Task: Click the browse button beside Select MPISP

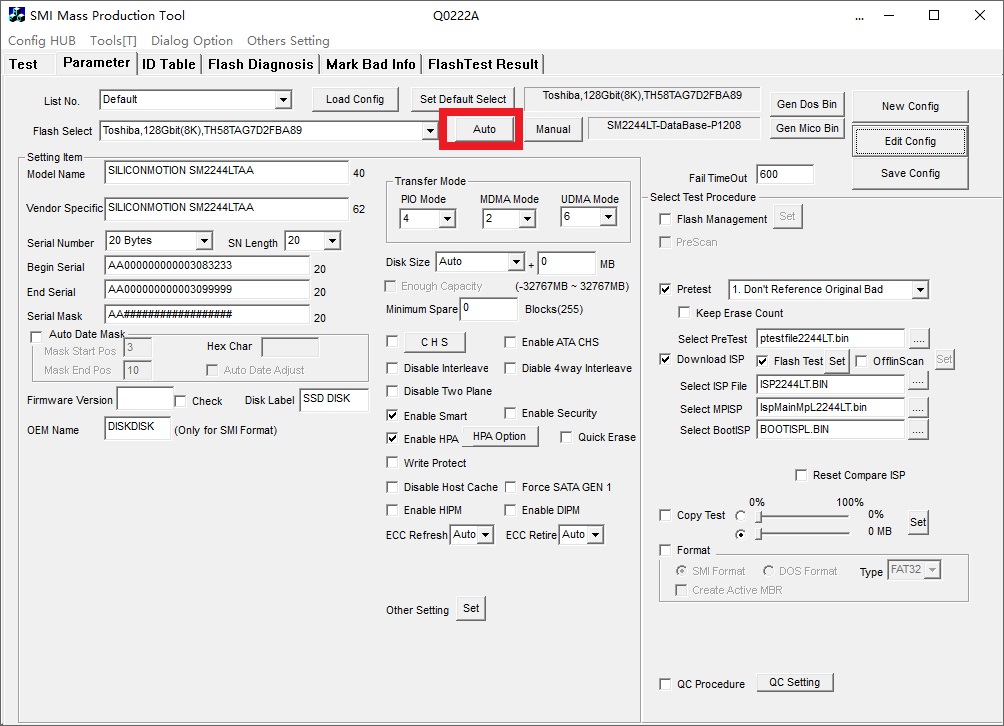Action: tap(918, 407)
